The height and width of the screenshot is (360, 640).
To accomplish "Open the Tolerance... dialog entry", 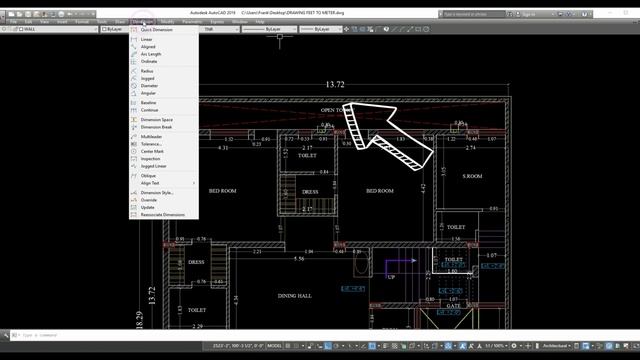I will [x=164, y=144].
